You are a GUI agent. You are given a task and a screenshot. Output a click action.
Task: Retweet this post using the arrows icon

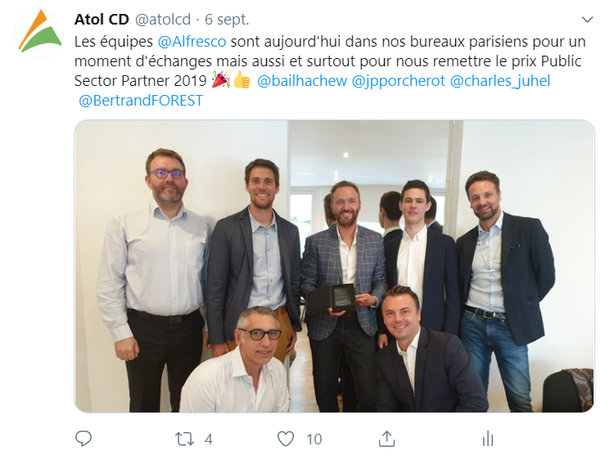point(184,439)
